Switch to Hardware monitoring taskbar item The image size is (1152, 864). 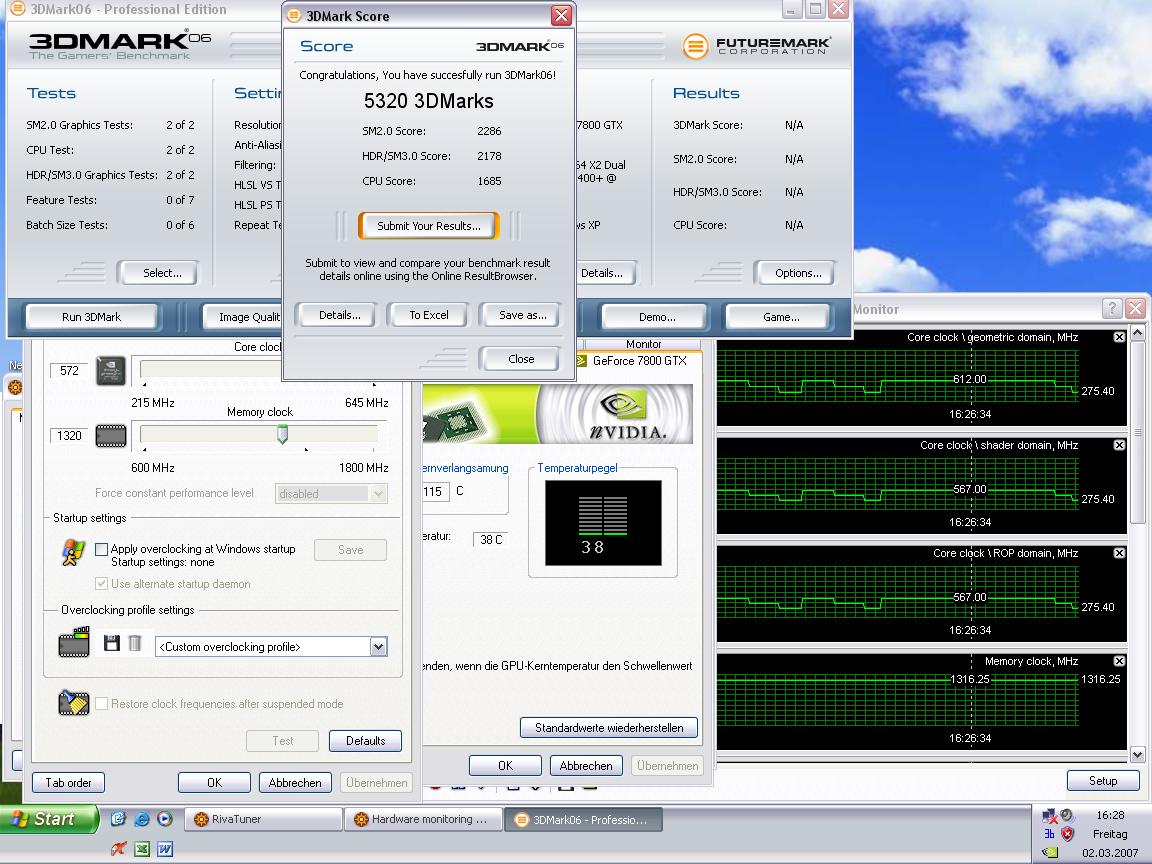423,819
